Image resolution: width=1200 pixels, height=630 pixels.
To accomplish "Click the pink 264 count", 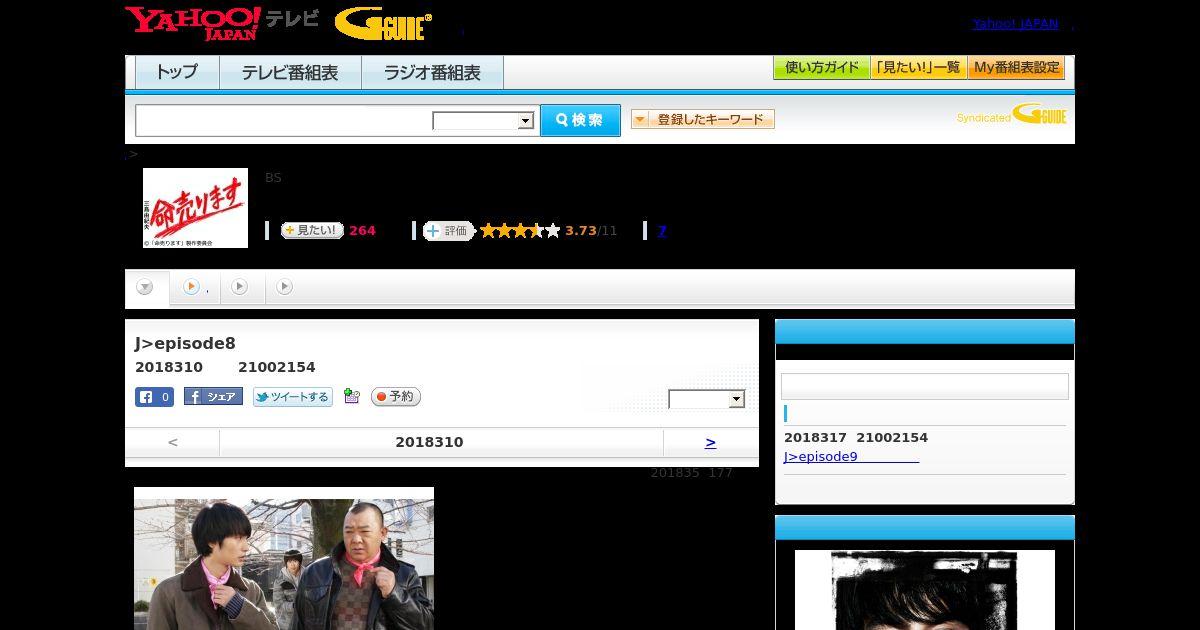I will coord(362,231).
